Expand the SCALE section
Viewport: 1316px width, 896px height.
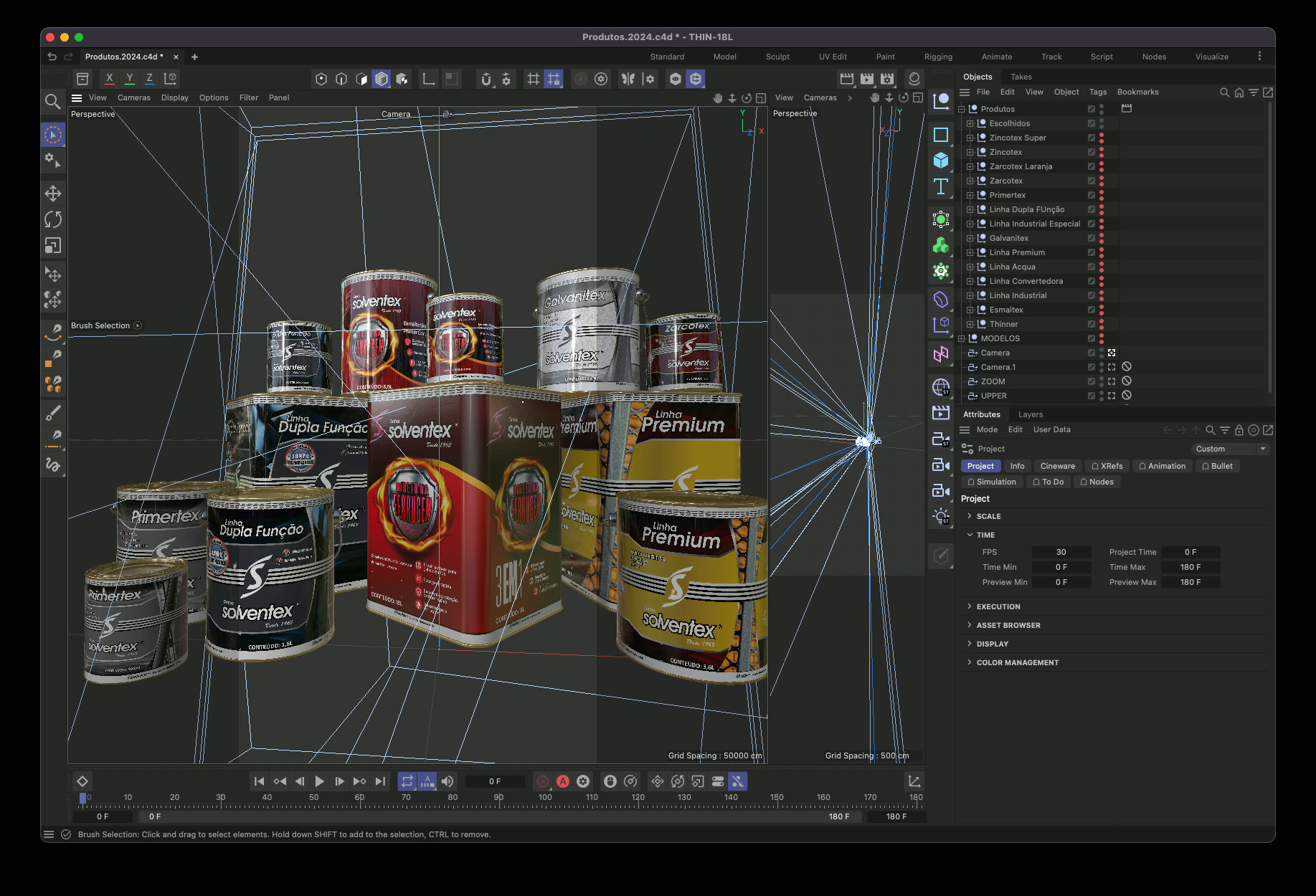point(970,516)
